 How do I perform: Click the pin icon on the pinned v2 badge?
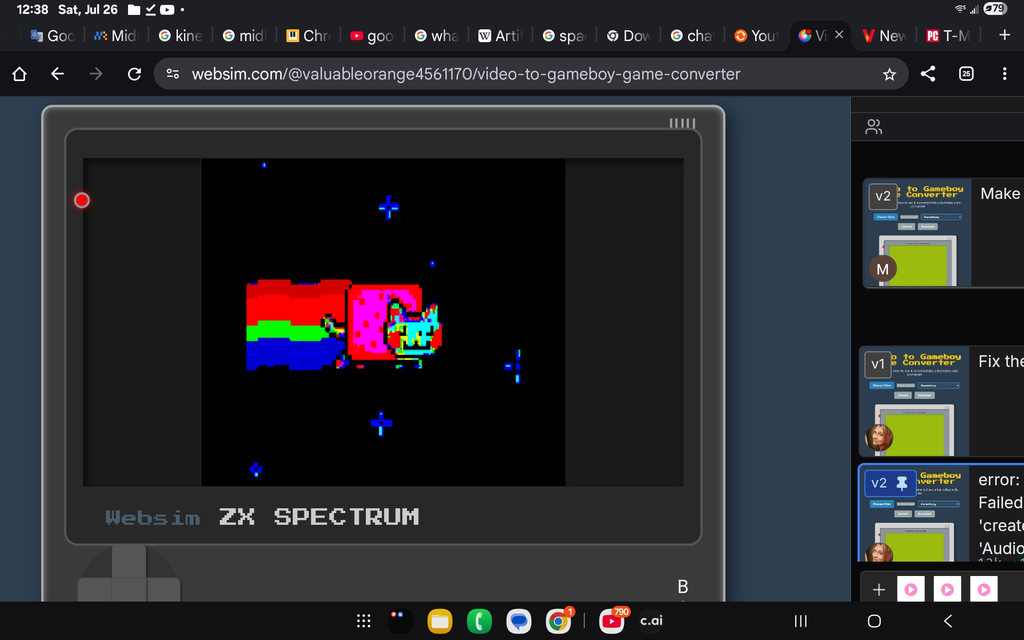(x=902, y=483)
